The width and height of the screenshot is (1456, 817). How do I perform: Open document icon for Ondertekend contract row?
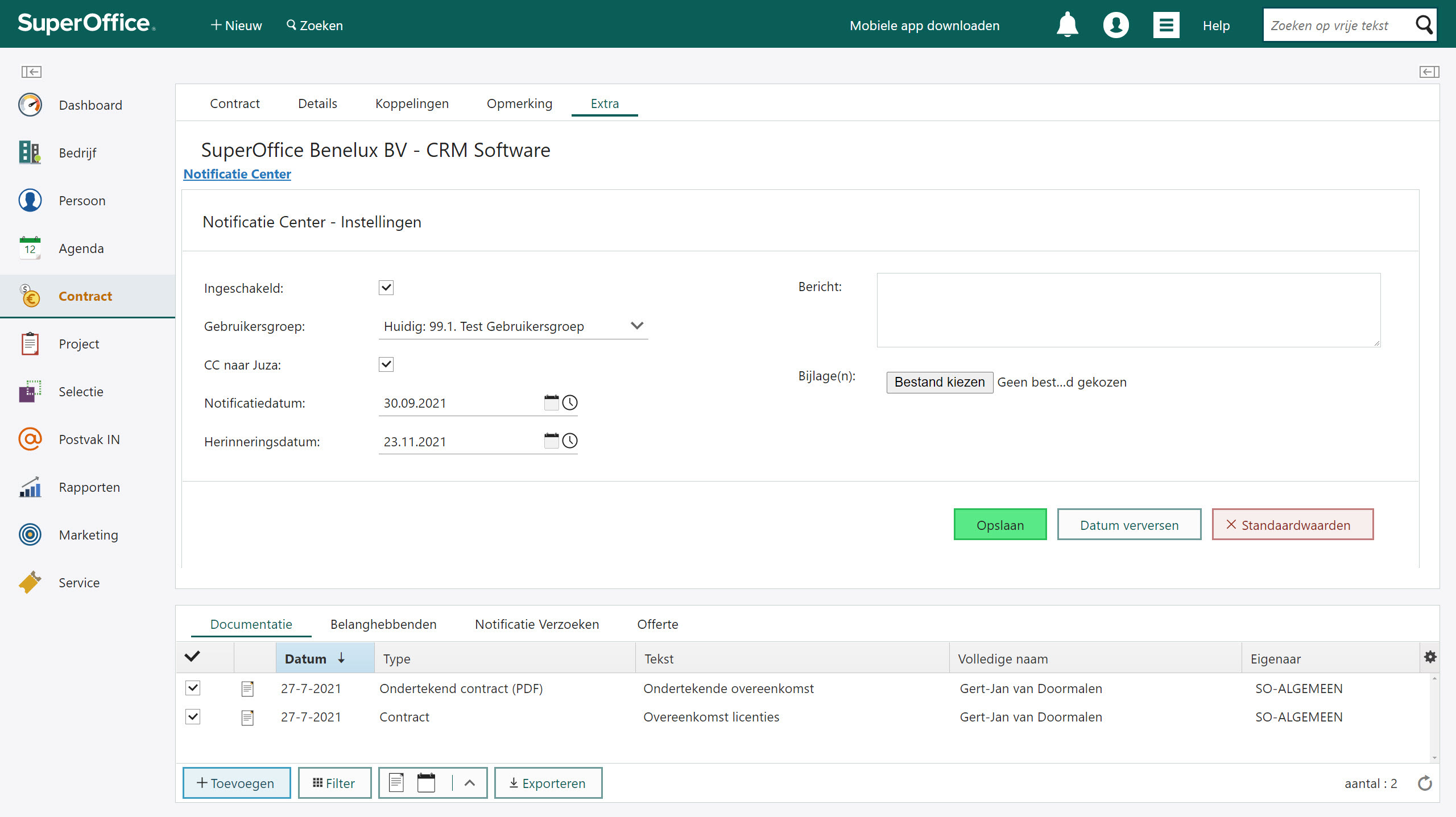tap(247, 689)
